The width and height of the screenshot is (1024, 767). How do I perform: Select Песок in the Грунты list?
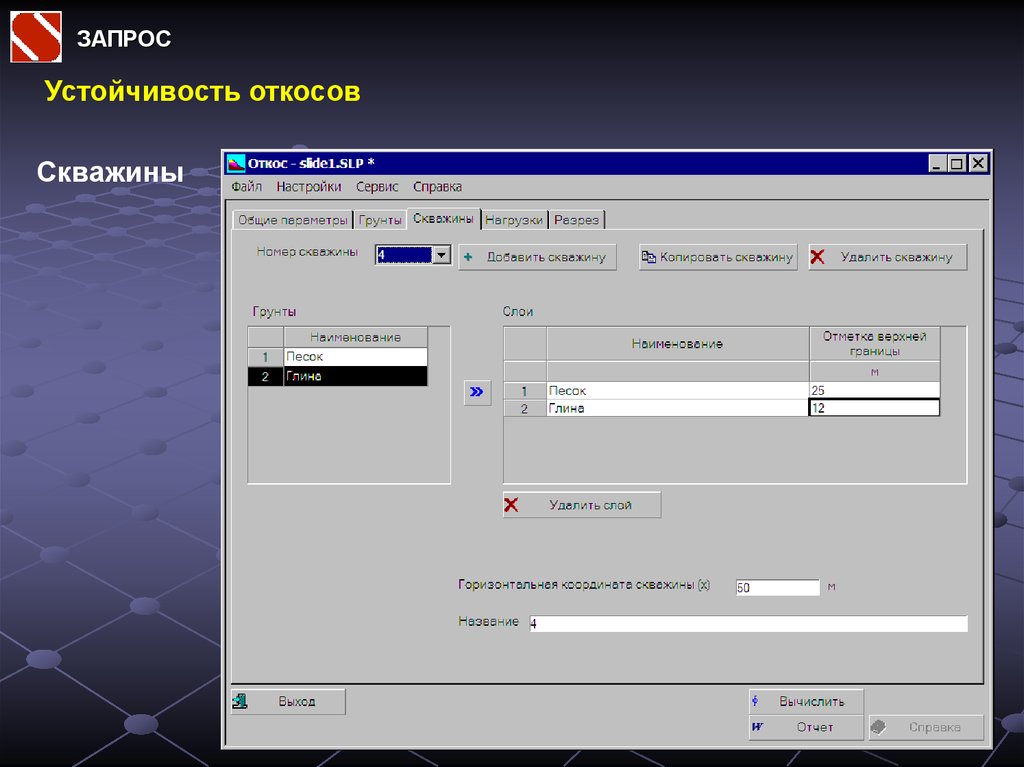[x=355, y=356]
